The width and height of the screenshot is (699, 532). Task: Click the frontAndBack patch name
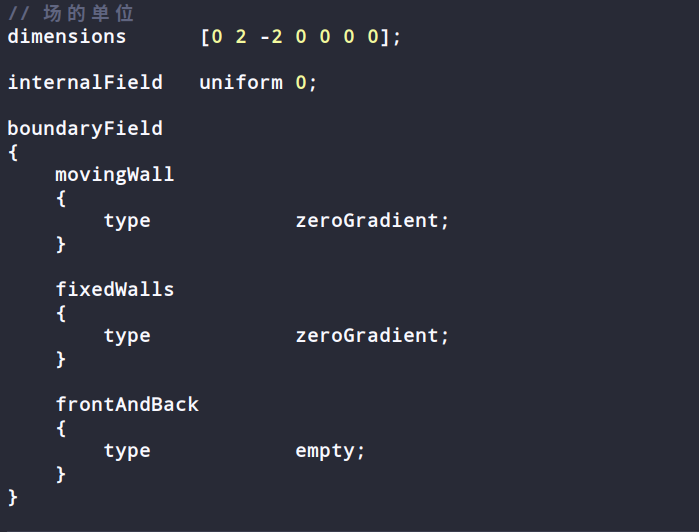(127, 404)
